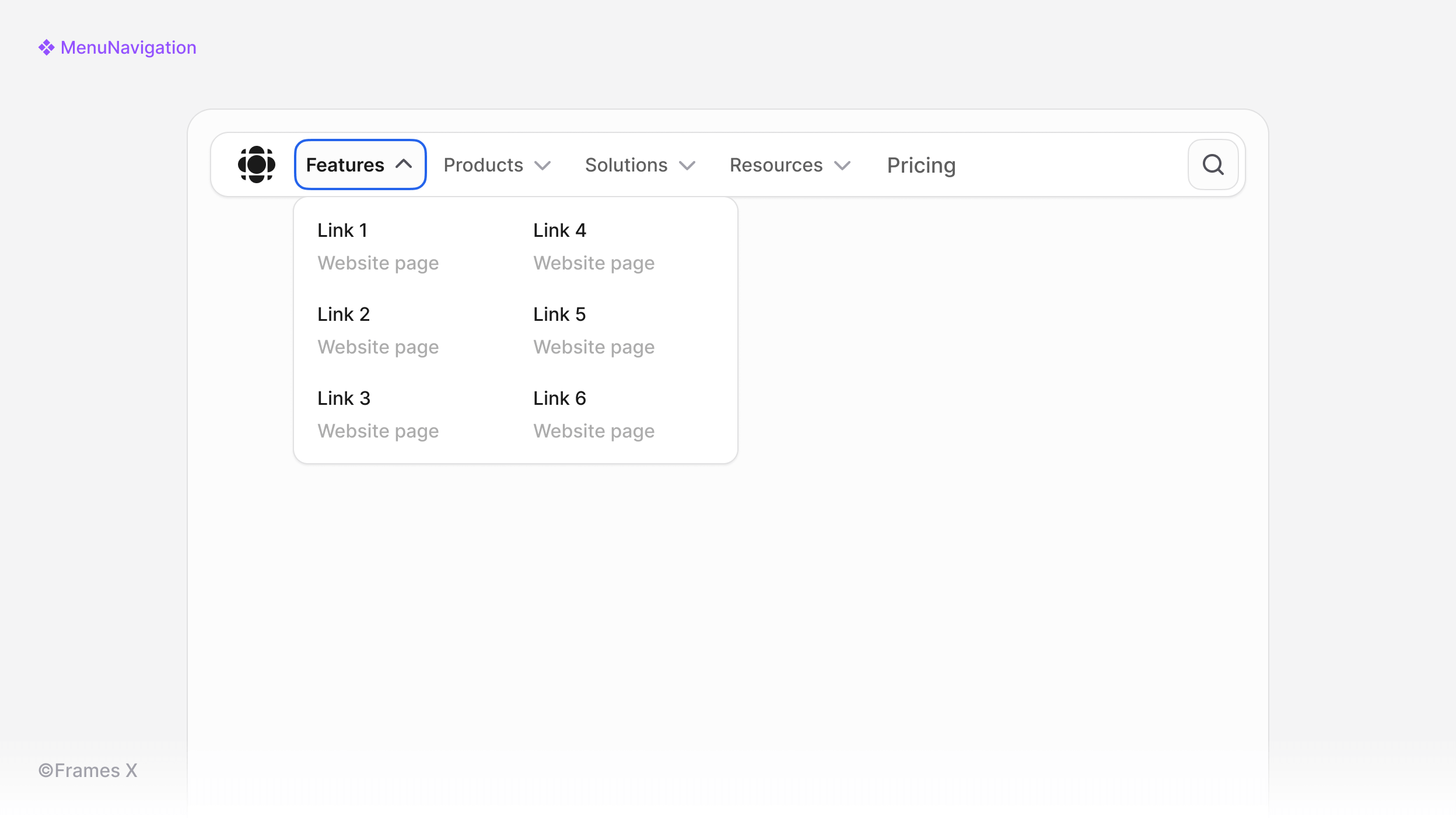Open Link 5 from the Features dropdown

point(559,314)
